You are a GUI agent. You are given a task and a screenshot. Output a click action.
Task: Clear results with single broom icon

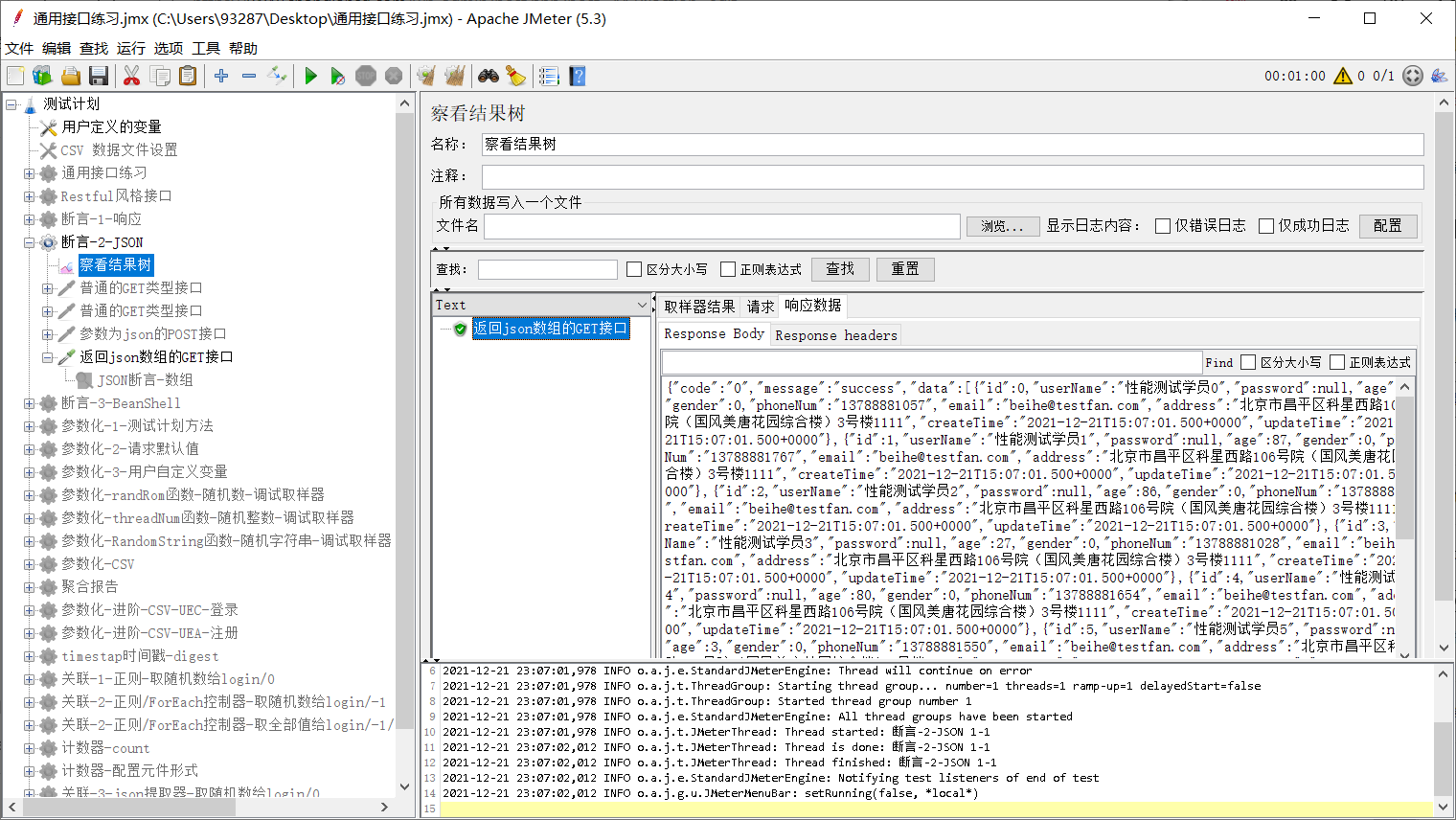[426, 76]
